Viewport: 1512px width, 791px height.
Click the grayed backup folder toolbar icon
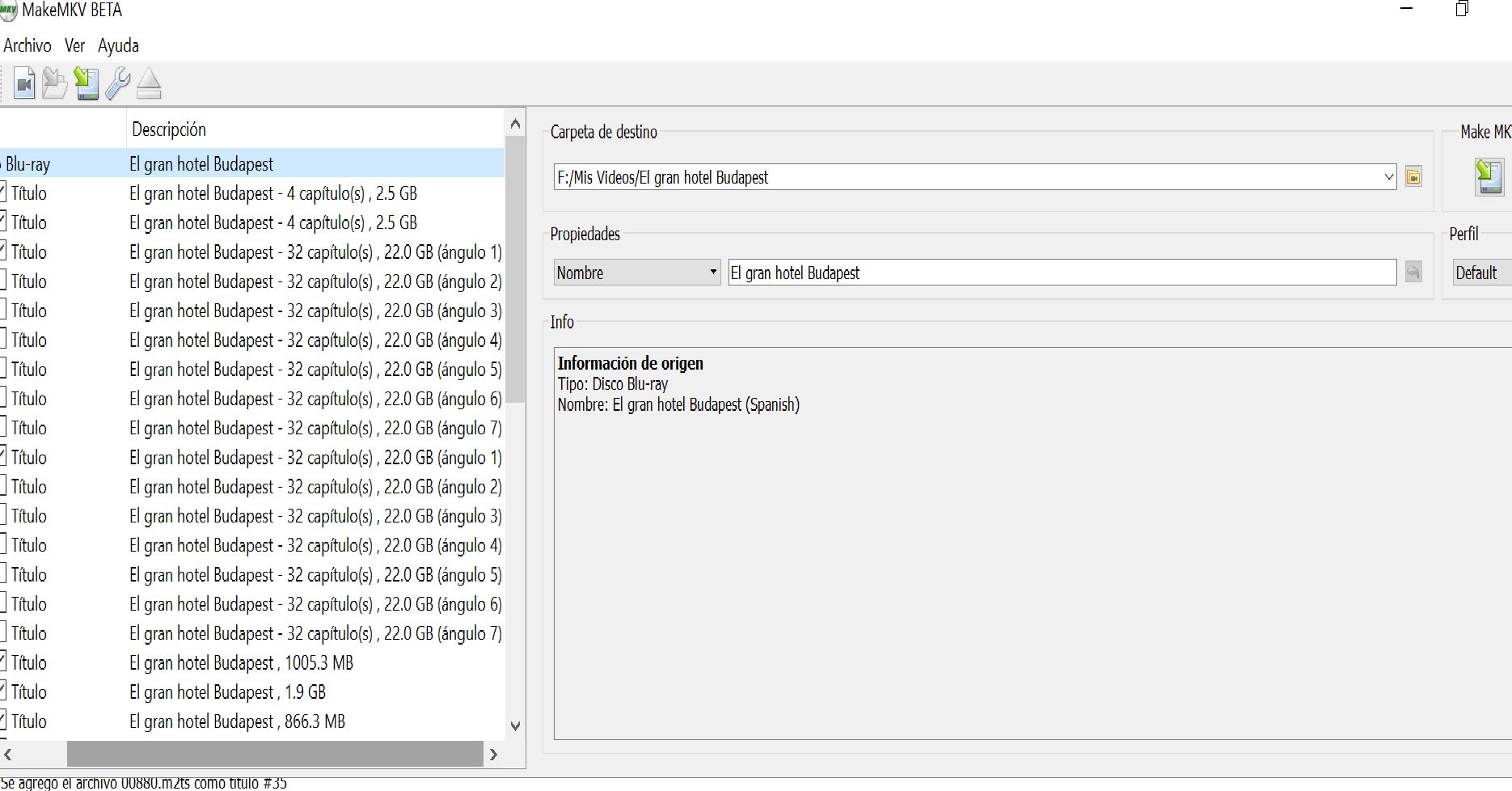coord(54,83)
